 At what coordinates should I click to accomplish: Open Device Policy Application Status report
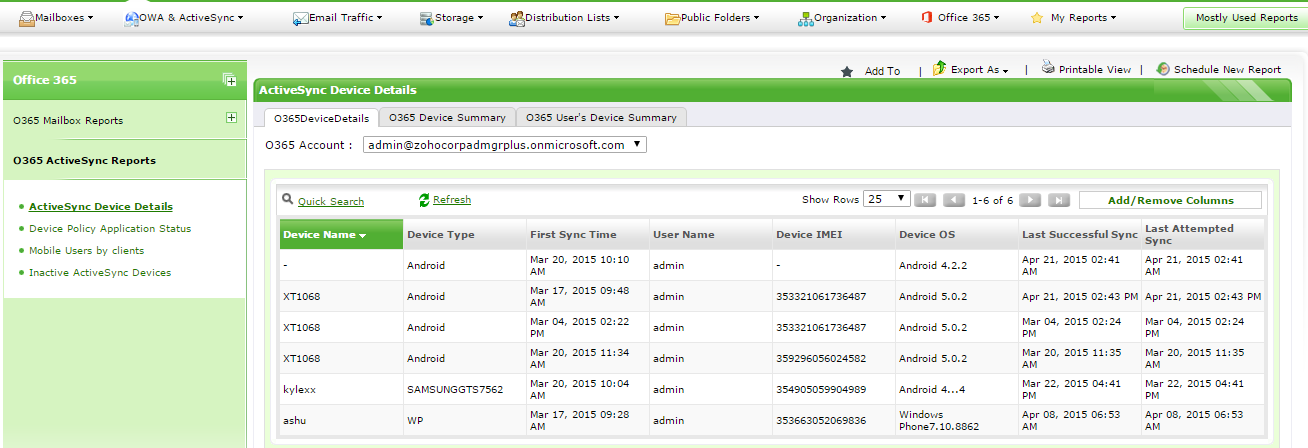coord(110,229)
